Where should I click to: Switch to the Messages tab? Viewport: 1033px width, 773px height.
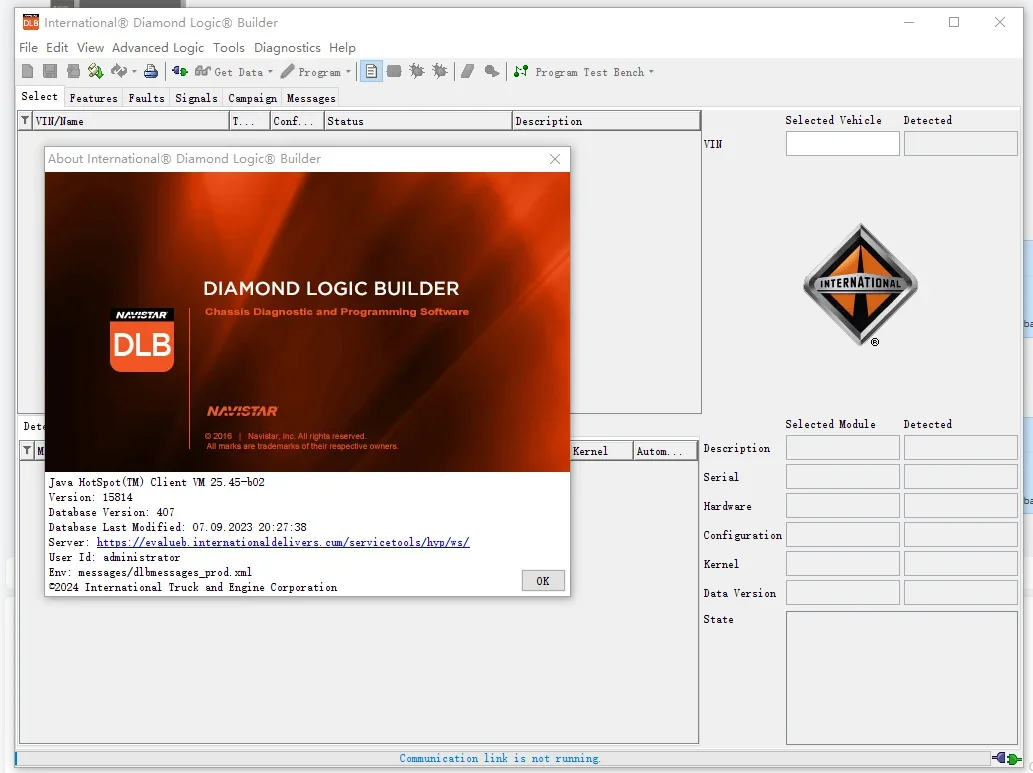coord(311,98)
